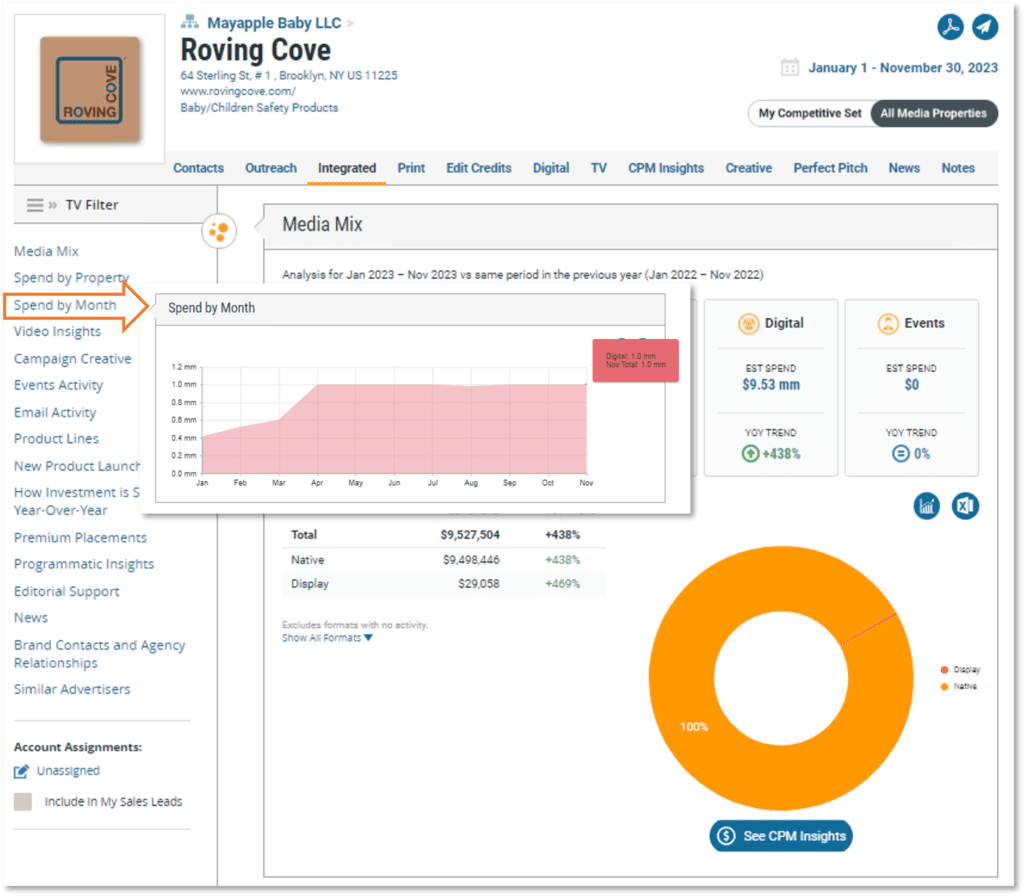
Task: Open News in the left sidebar
Action: click(31, 618)
